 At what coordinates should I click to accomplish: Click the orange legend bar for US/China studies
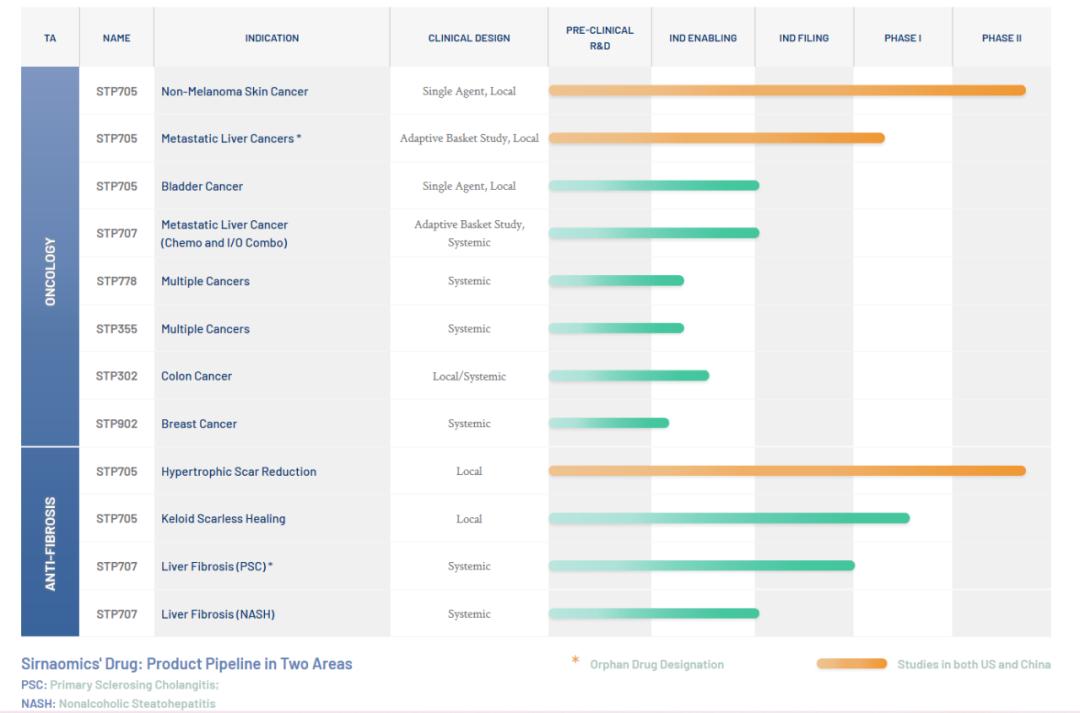(x=851, y=664)
